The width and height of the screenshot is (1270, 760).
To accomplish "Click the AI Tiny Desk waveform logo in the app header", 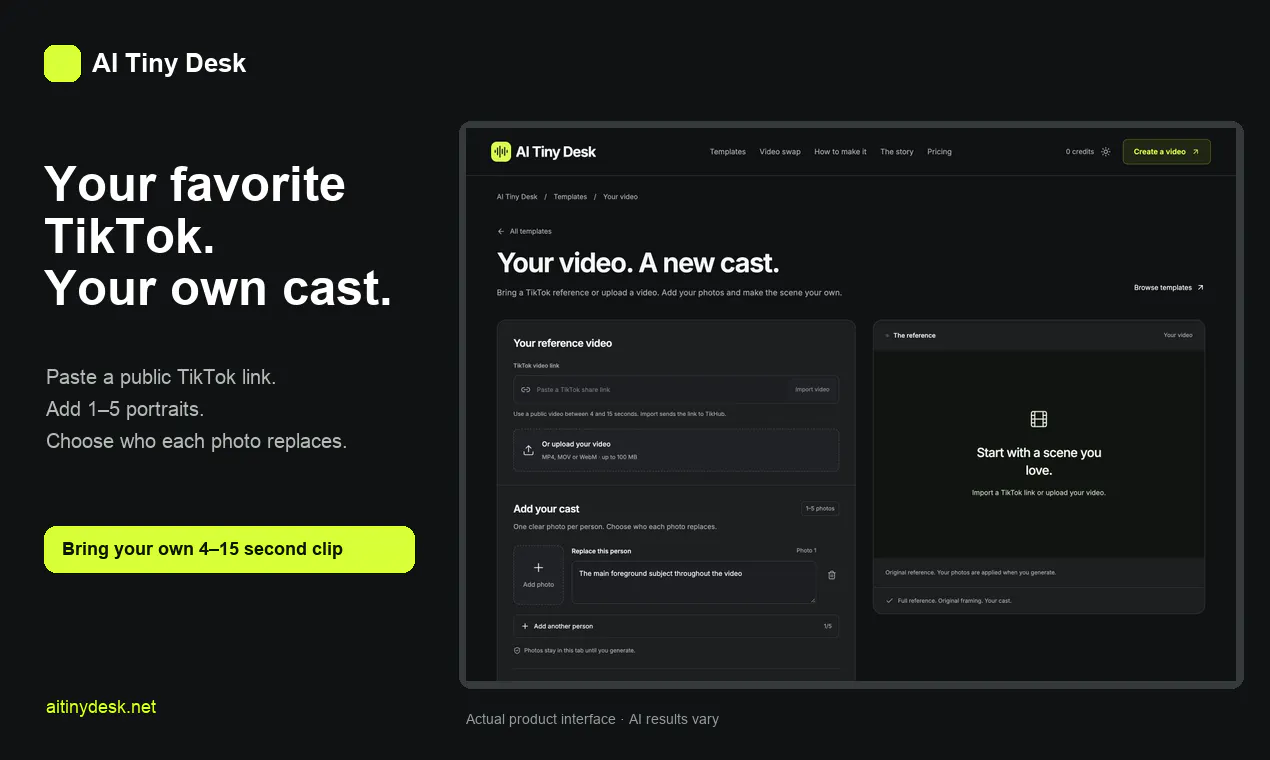I will pyautogui.click(x=501, y=152).
